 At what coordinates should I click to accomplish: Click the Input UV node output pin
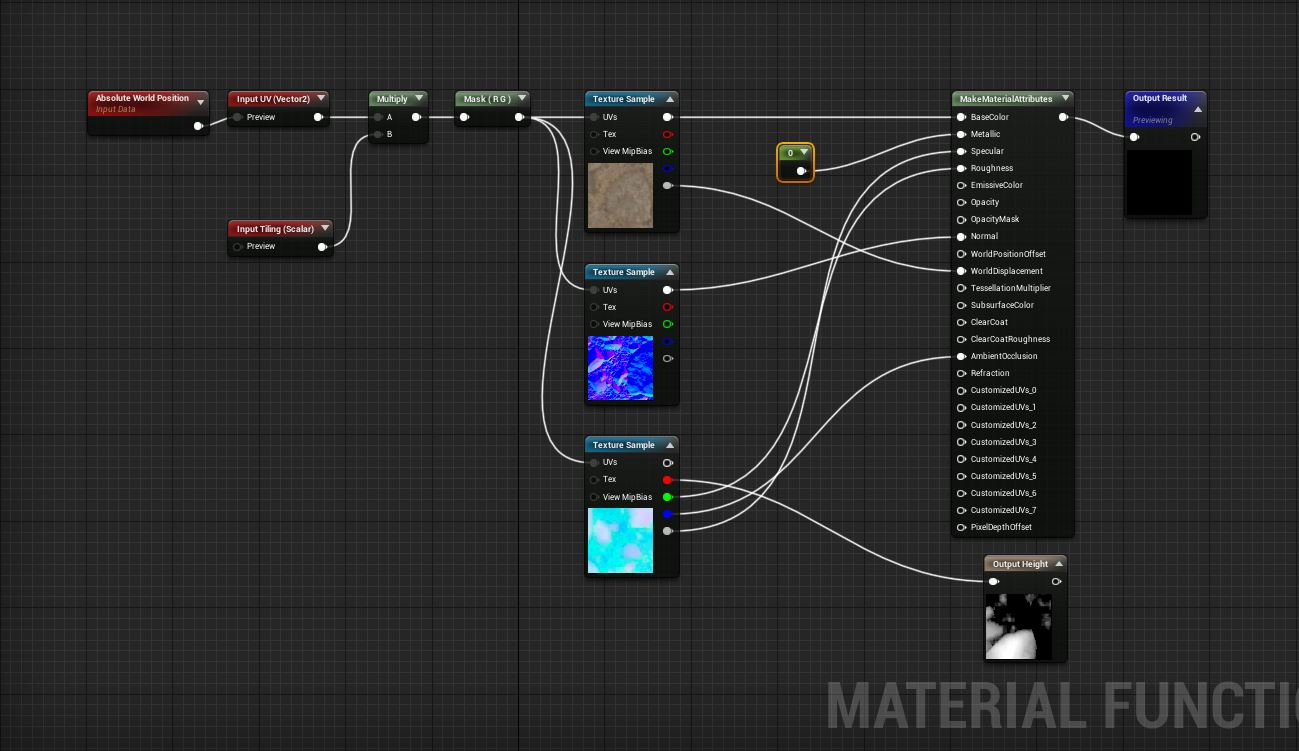(x=318, y=117)
